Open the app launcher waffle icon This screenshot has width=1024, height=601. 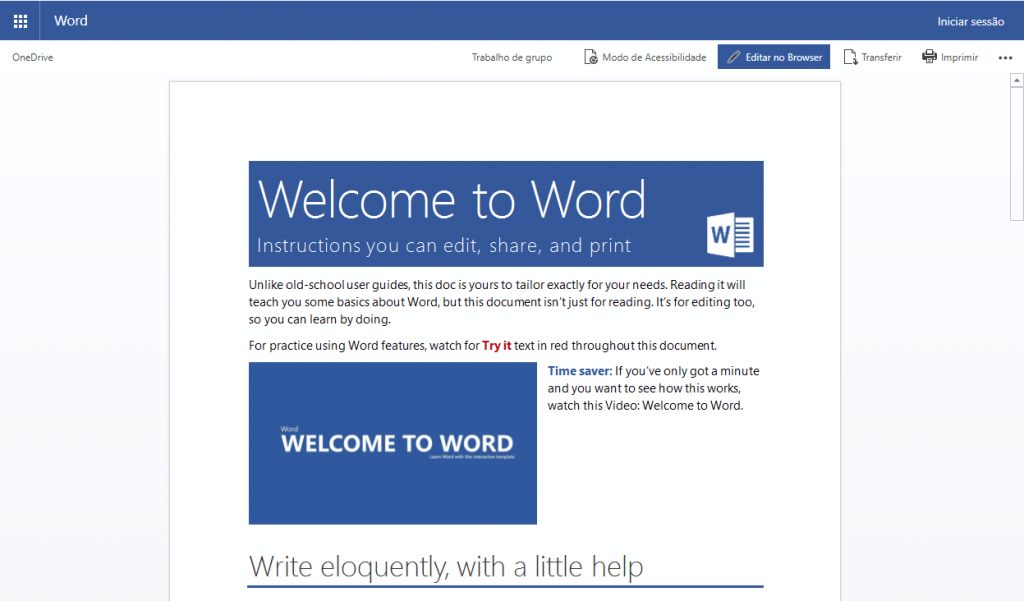20,21
